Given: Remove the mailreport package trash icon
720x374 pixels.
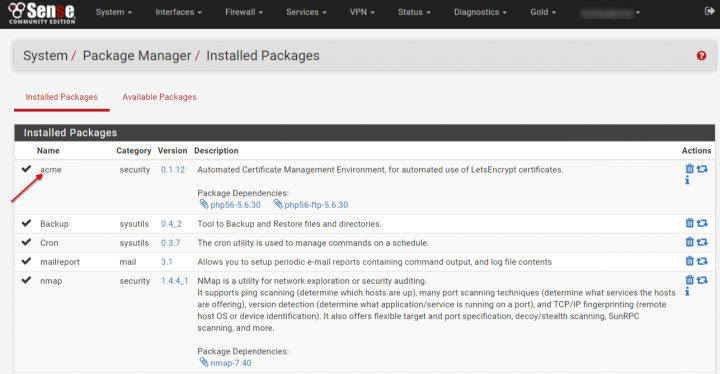Looking at the screenshot, I should click(x=689, y=261).
